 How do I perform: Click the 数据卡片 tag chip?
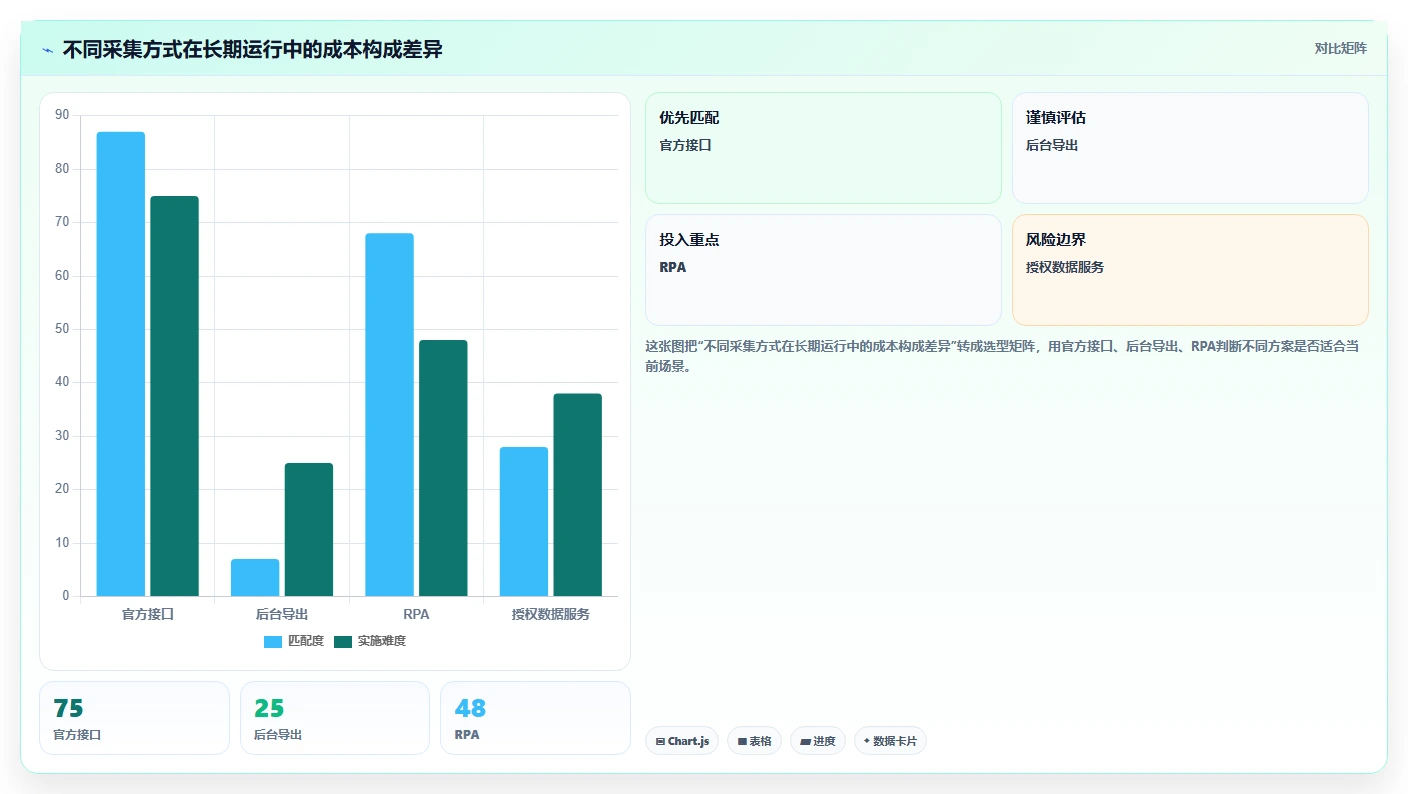click(x=890, y=741)
